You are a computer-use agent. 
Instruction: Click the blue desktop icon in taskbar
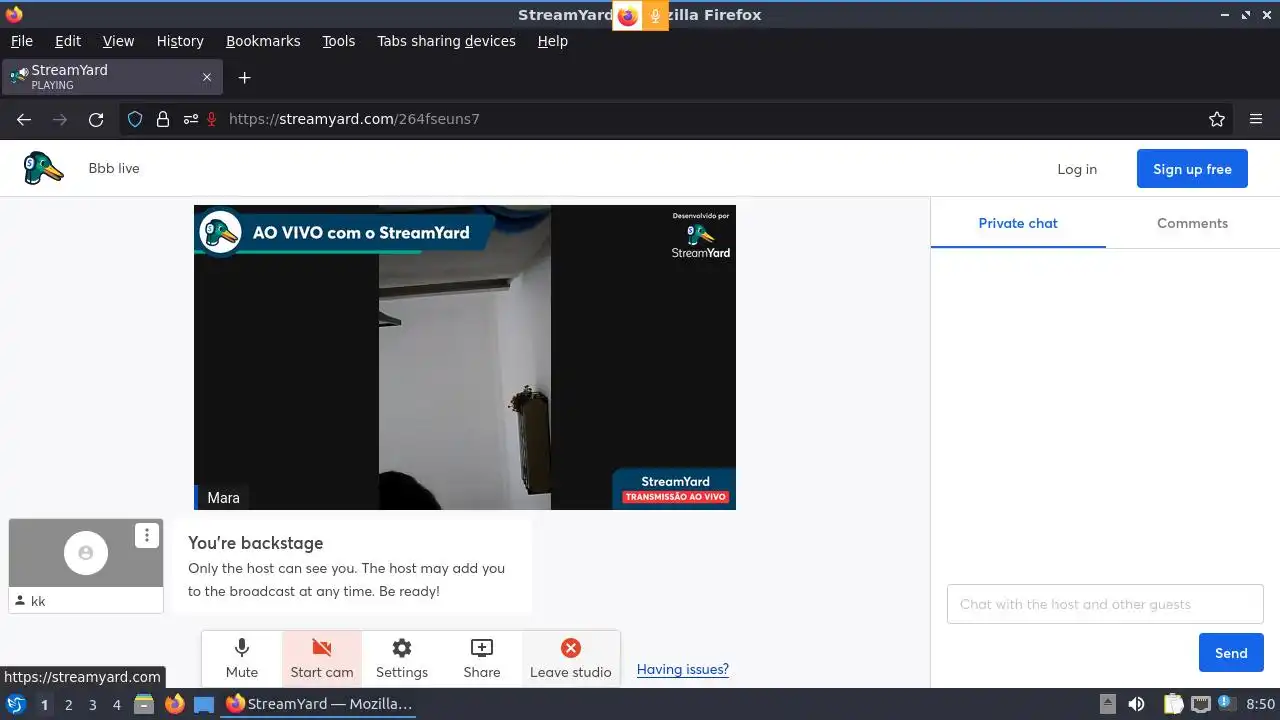click(204, 704)
